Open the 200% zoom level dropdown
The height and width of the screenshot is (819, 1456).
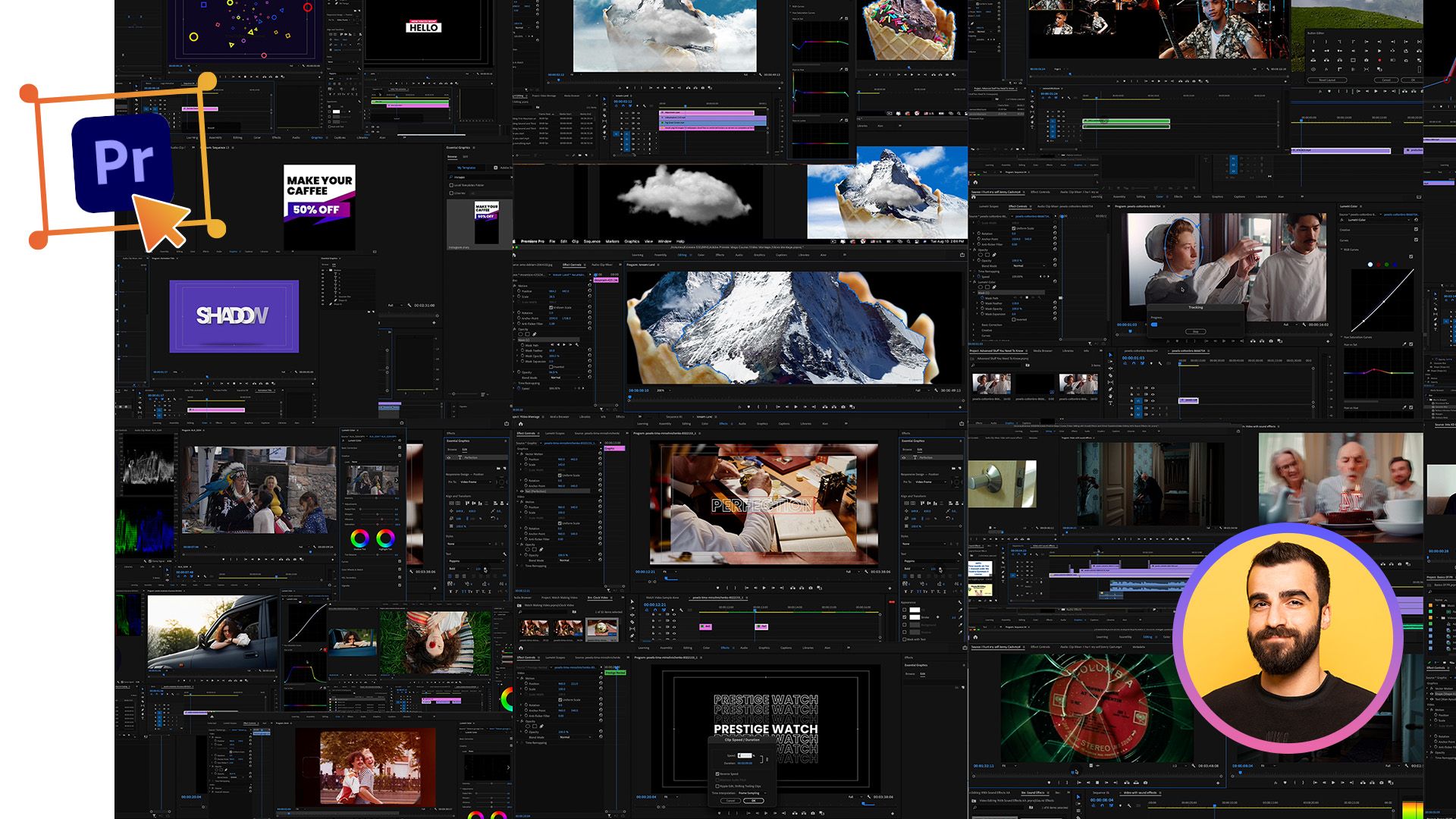click(x=664, y=391)
